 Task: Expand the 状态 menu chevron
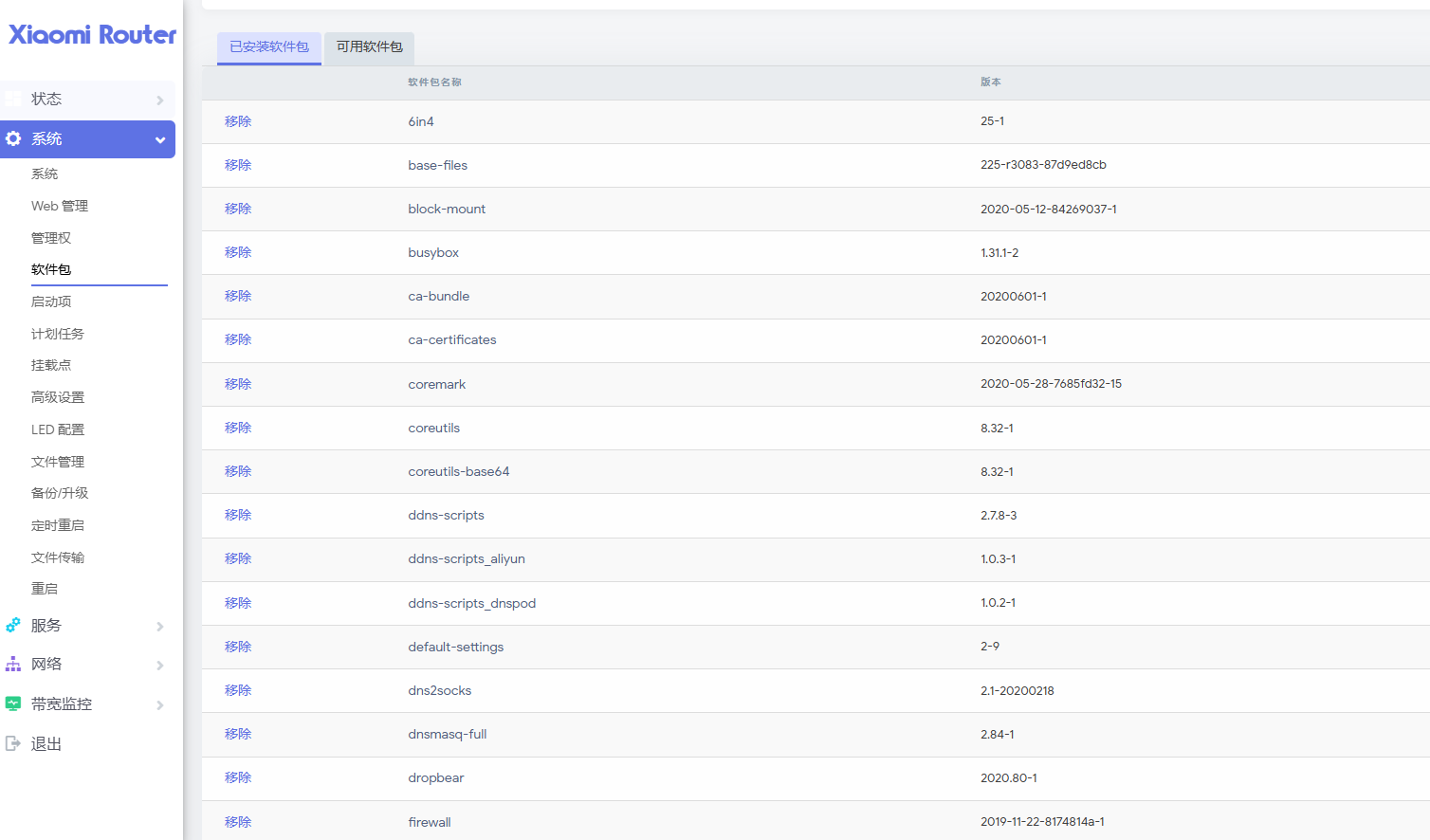point(159,100)
